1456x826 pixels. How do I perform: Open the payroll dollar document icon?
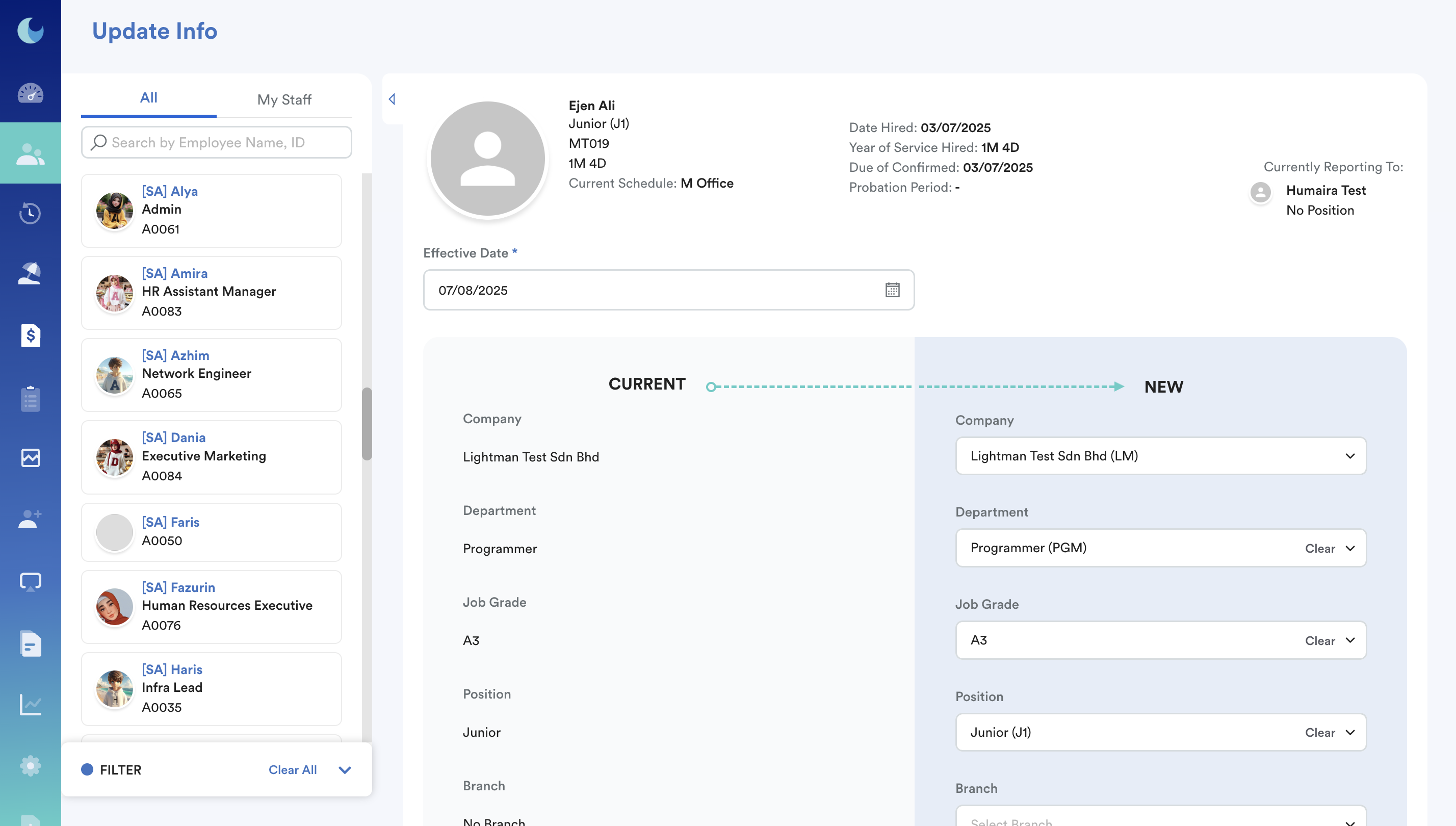[30, 335]
